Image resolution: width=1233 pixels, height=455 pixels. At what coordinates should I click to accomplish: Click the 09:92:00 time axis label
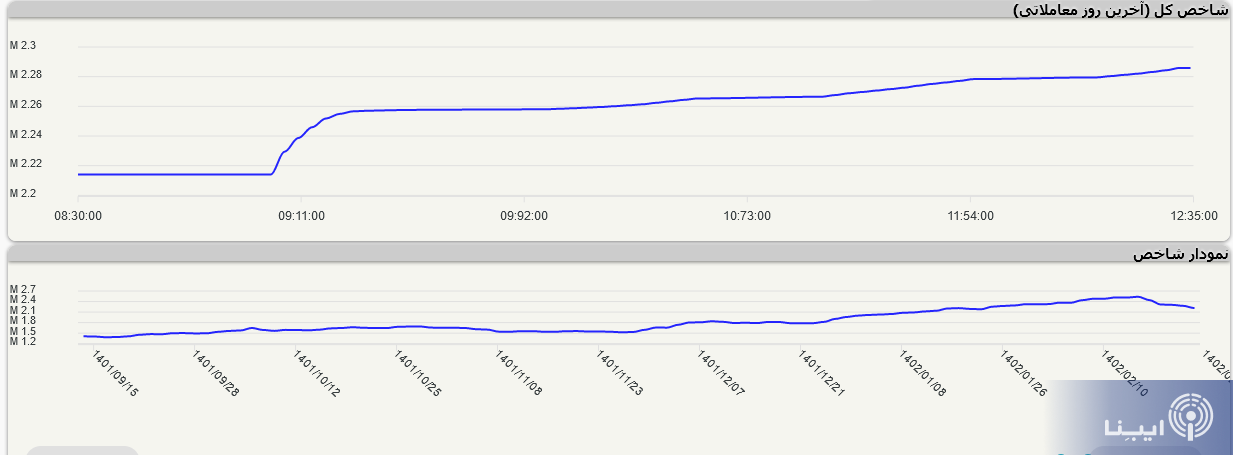525,215
